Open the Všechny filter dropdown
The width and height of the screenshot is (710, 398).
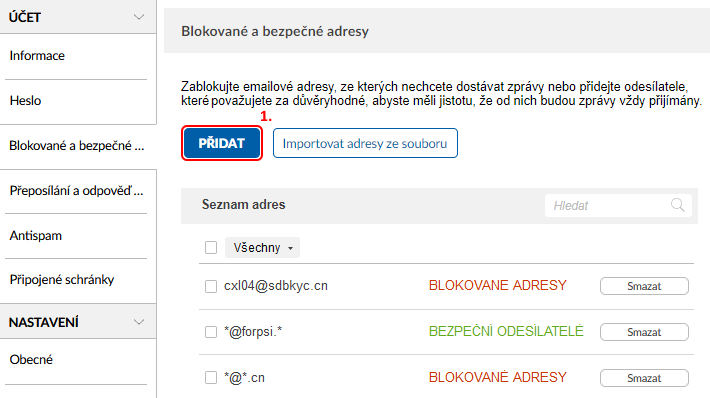point(262,248)
